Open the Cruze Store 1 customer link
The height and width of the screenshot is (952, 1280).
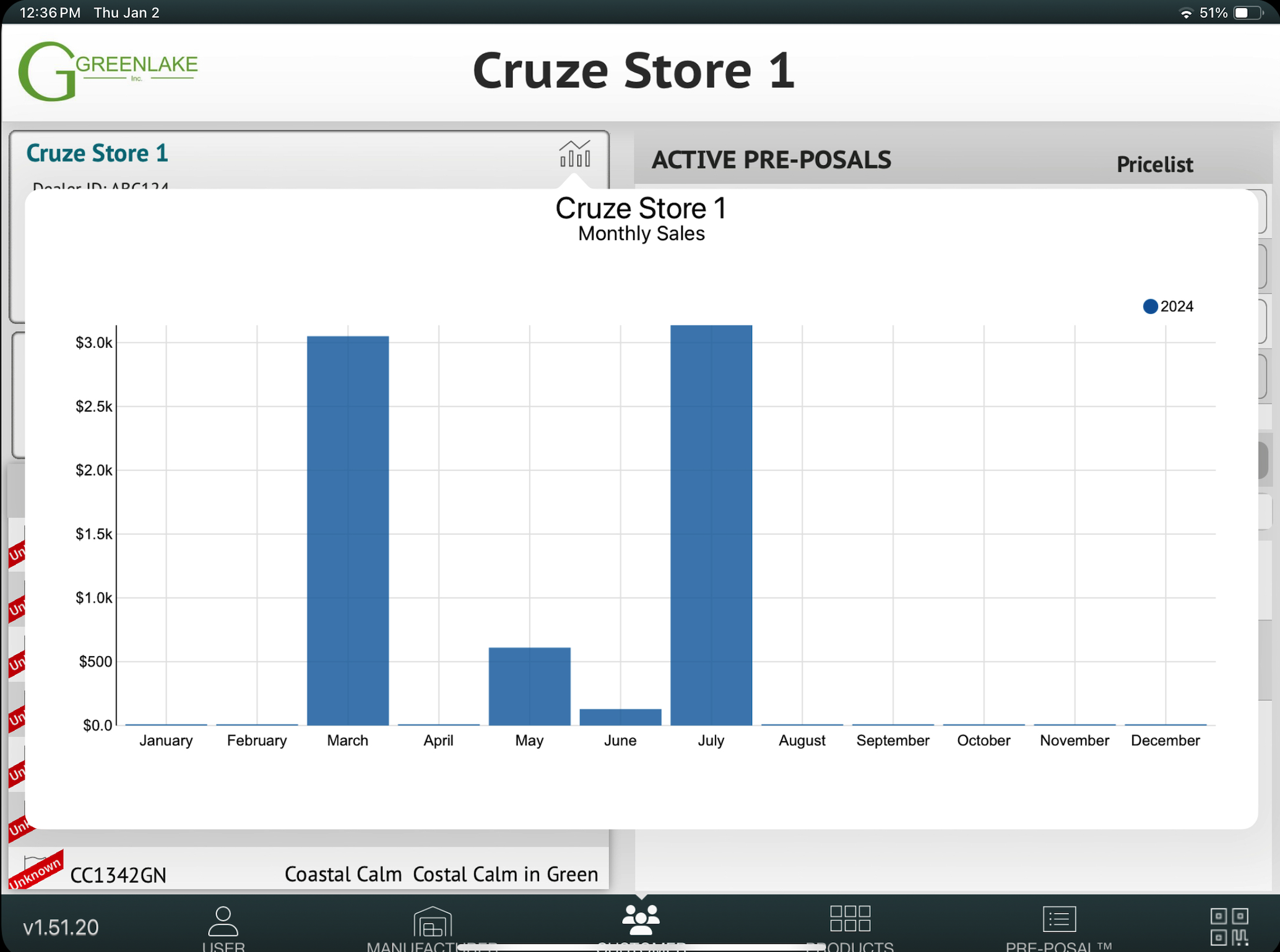pyautogui.click(x=97, y=153)
